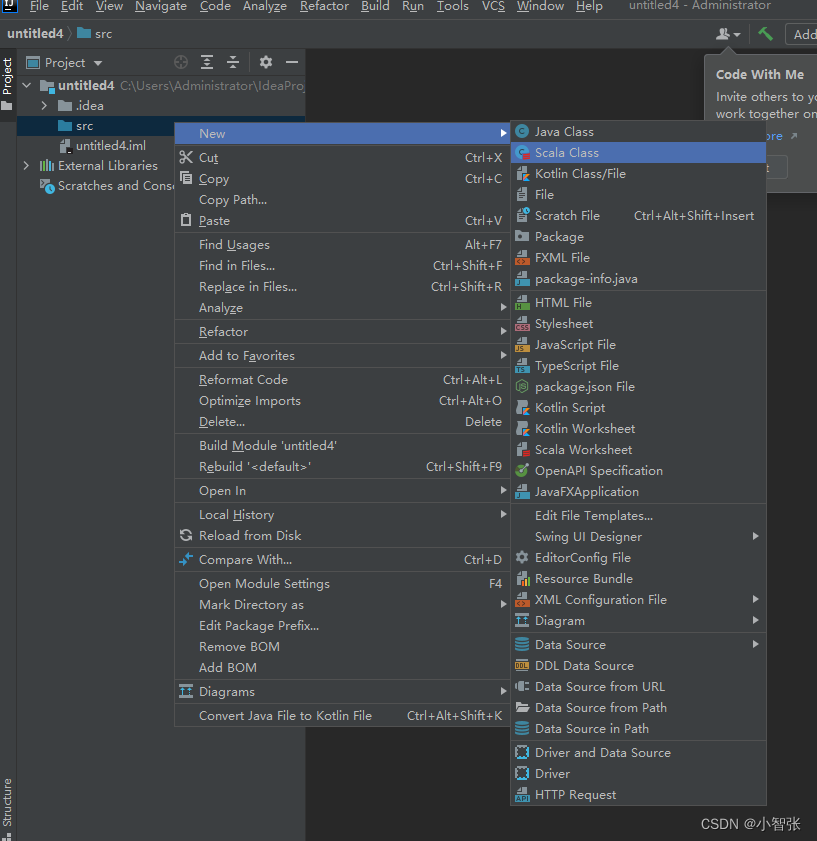Expand the Refactor submenu in context menu

(342, 331)
